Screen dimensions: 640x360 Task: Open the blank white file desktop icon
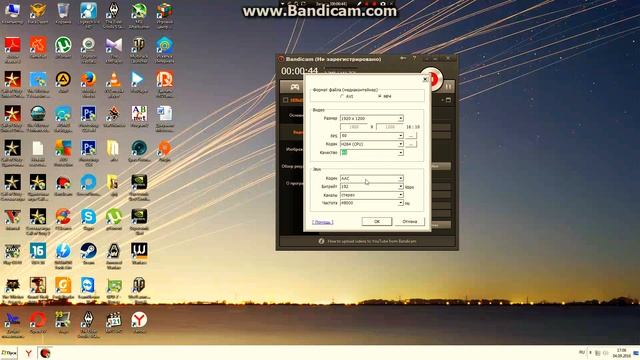tap(38, 152)
